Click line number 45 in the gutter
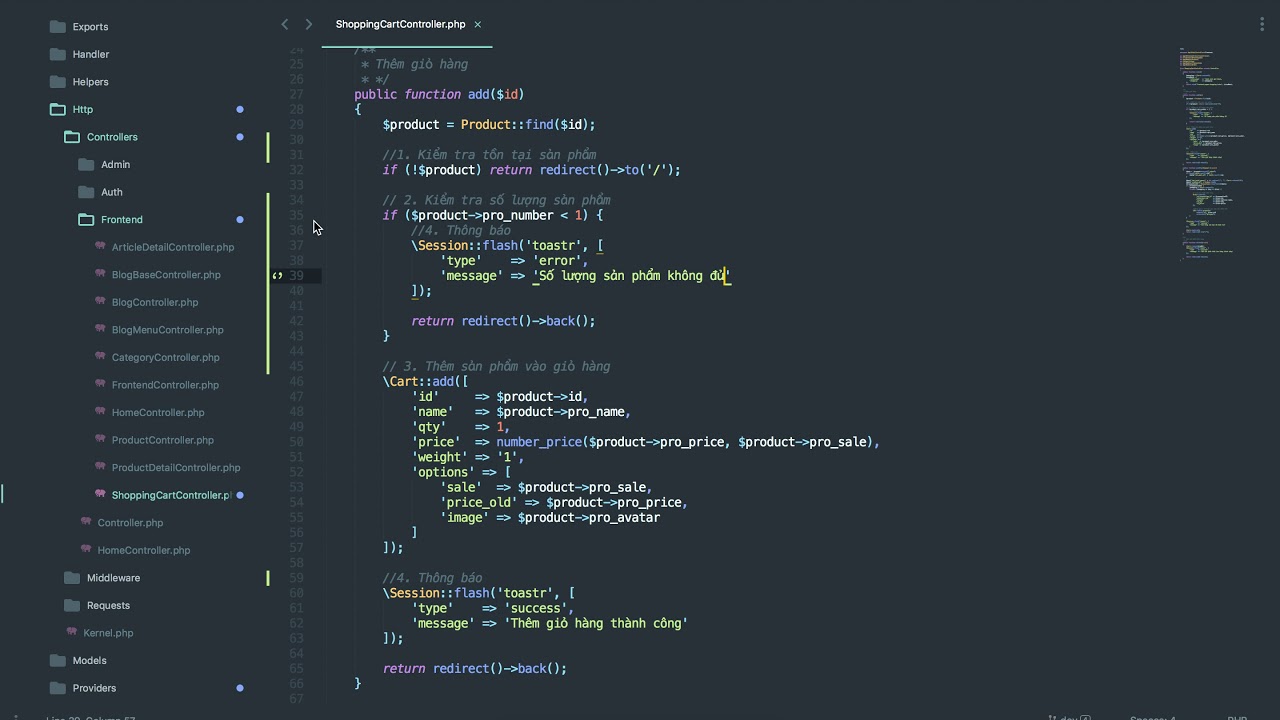This screenshot has width=1280, height=720. click(296, 366)
